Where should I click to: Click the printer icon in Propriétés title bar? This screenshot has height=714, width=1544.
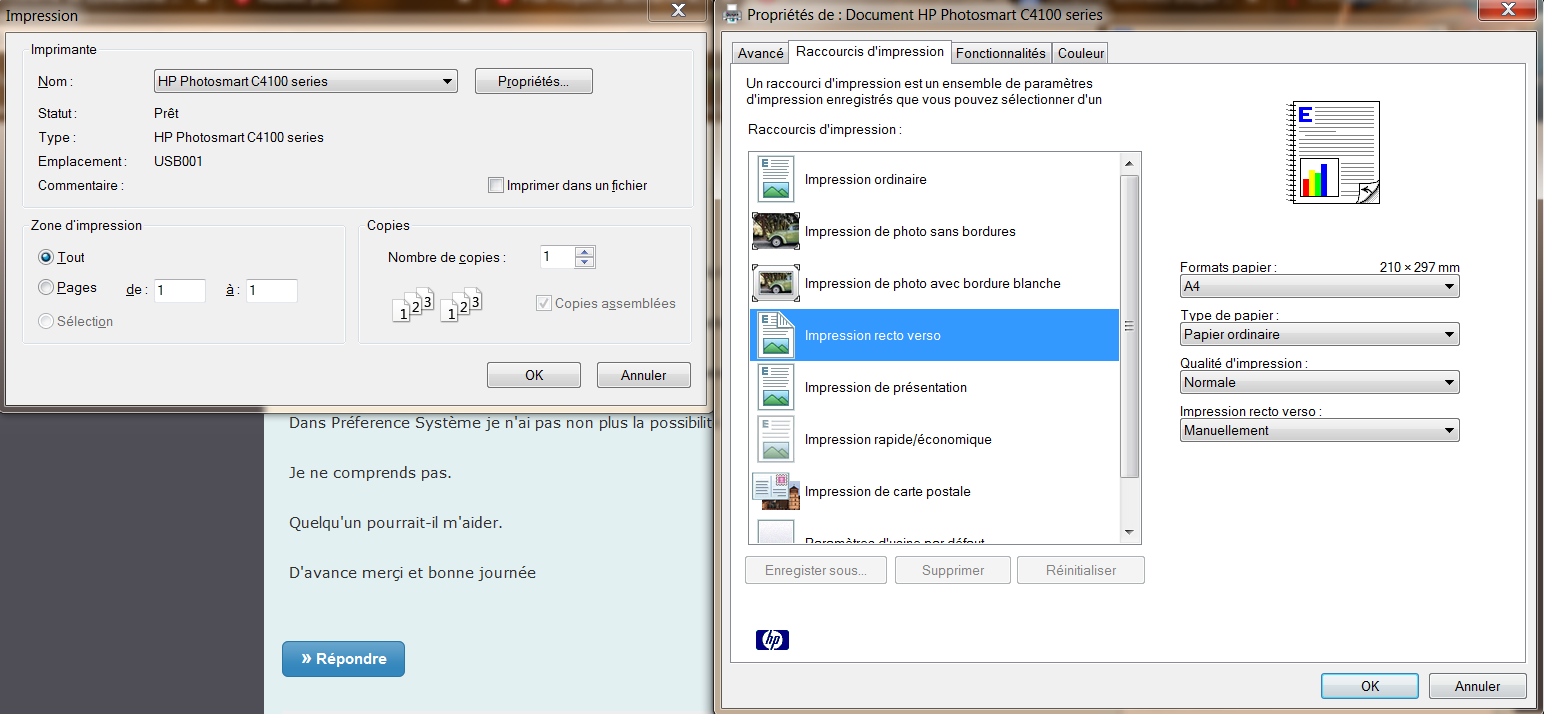click(732, 14)
